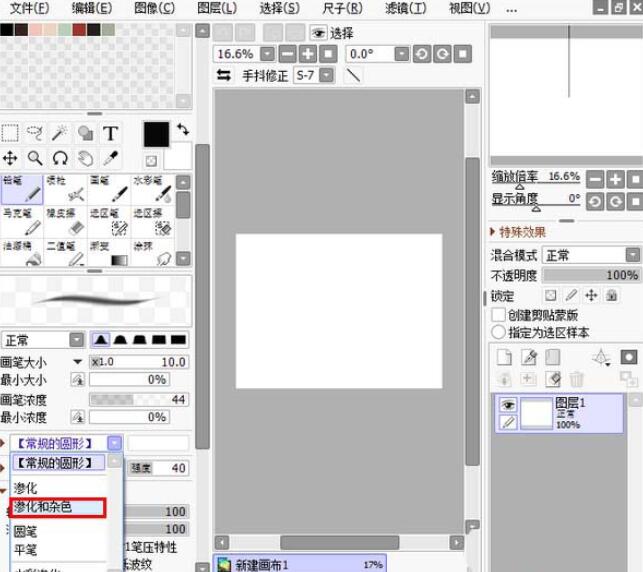This screenshot has width=643, height=572.
Task: Click the swap foreground/background colors arrow
Action: [x=183, y=130]
